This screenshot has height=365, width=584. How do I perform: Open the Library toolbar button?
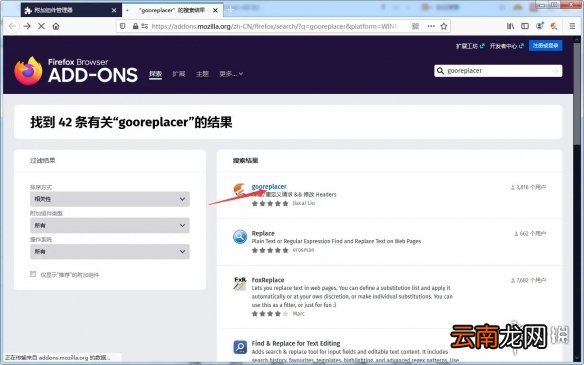(x=510, y=26)
